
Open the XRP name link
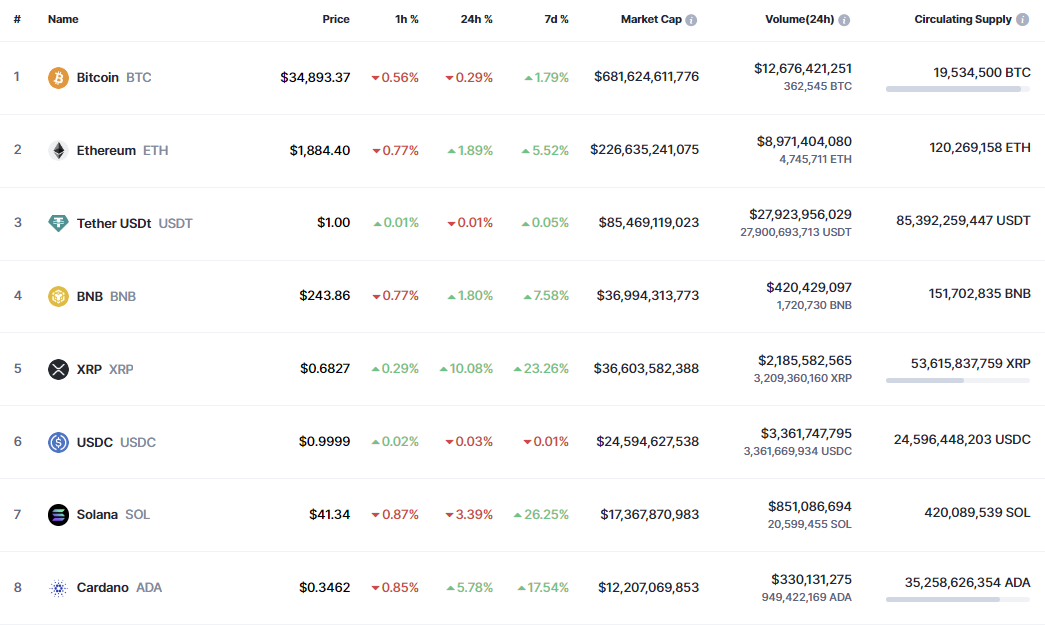pos(89,369)
